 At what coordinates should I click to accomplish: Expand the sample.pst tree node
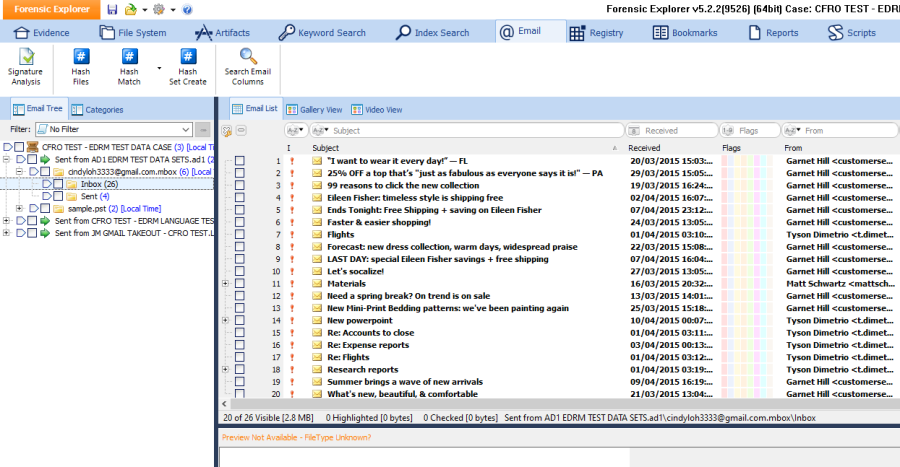point(20,208)
